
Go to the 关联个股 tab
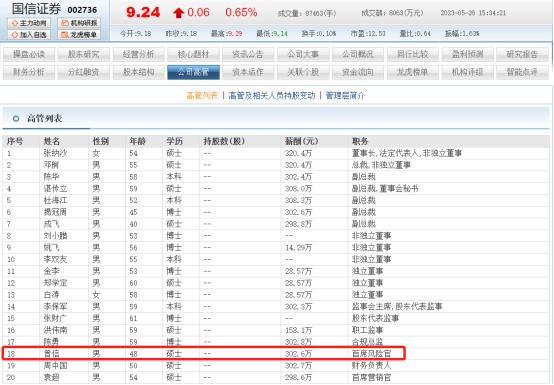(303, 72)
